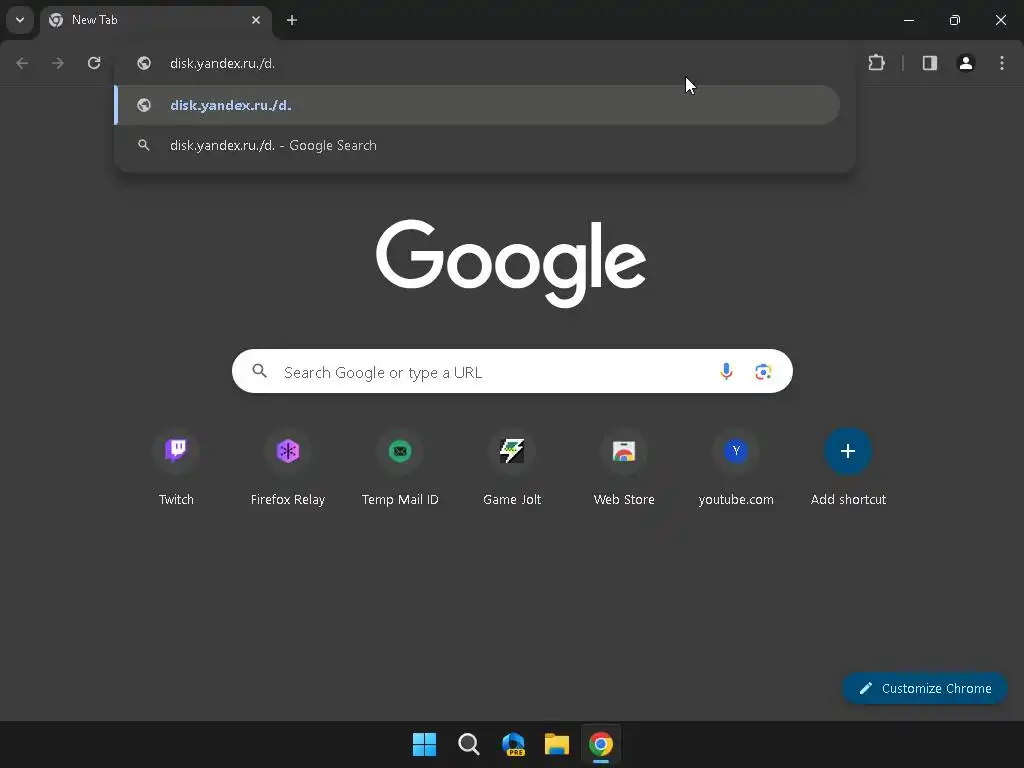
Task: Click the Add shortcut plus button
Action: click(848, 451)
